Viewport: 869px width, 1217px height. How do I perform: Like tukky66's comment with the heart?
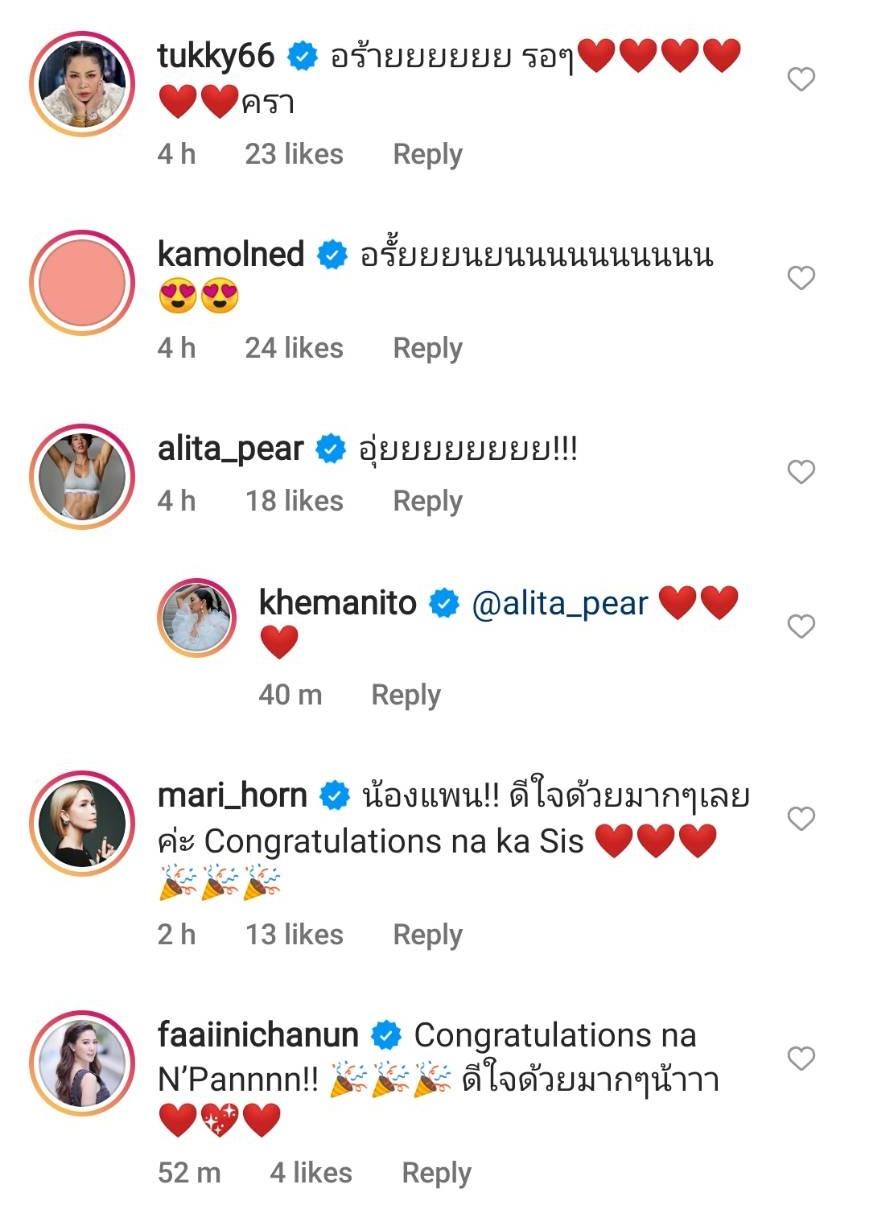point(801,80)
